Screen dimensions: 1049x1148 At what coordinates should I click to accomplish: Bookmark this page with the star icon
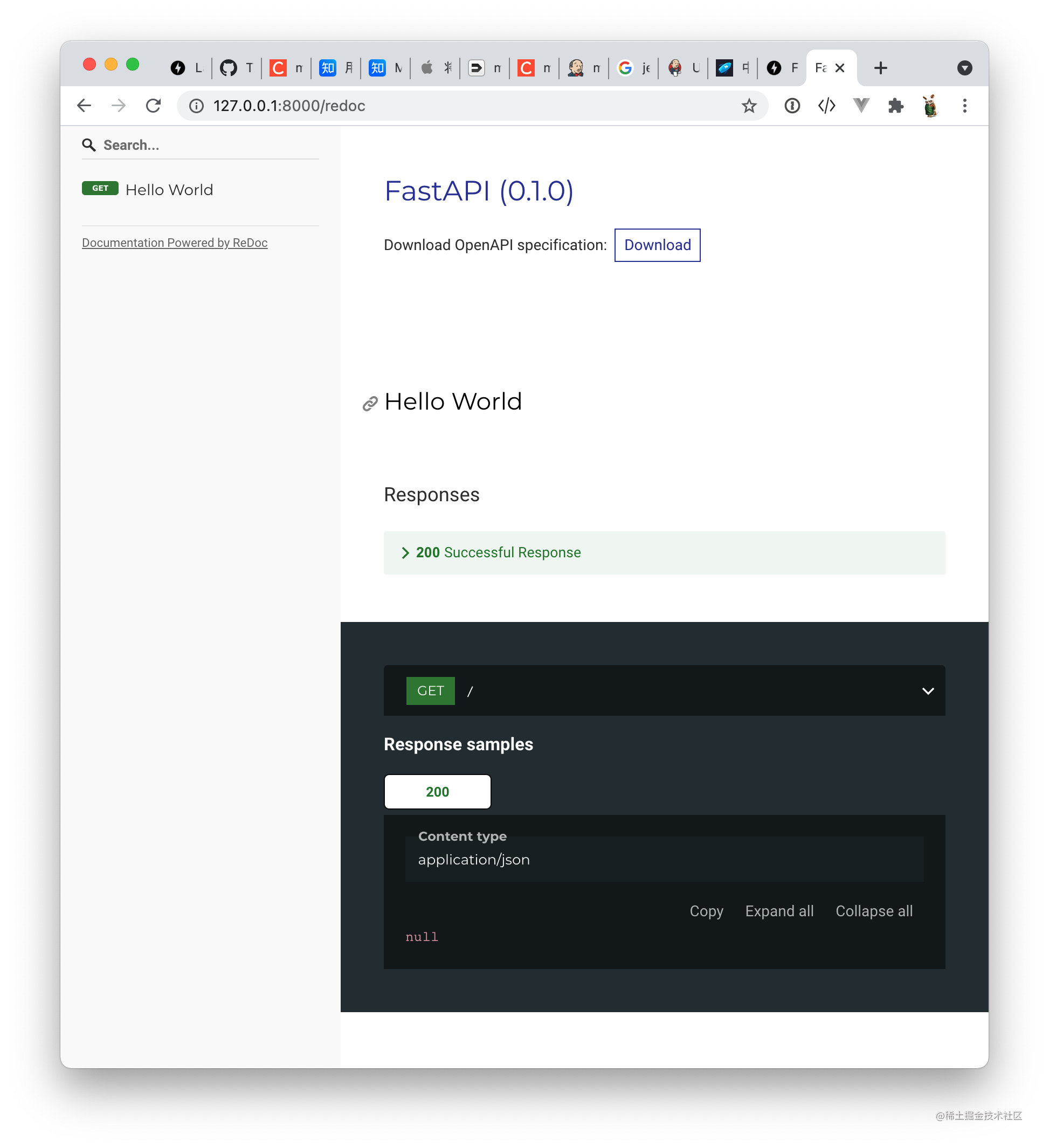tap(748, 106)
